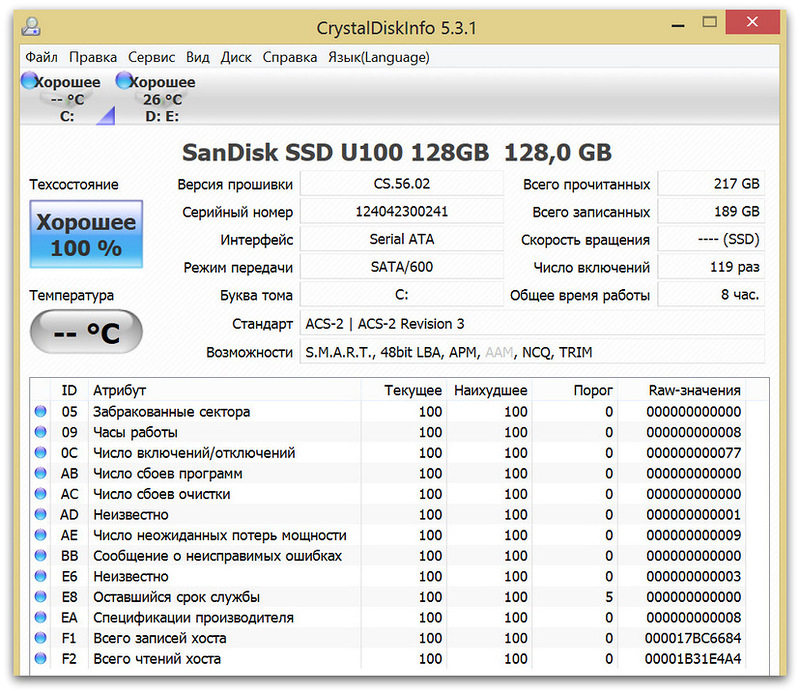
Task: Click the transfer mode field SATA/600
Action: coord(402,267)
